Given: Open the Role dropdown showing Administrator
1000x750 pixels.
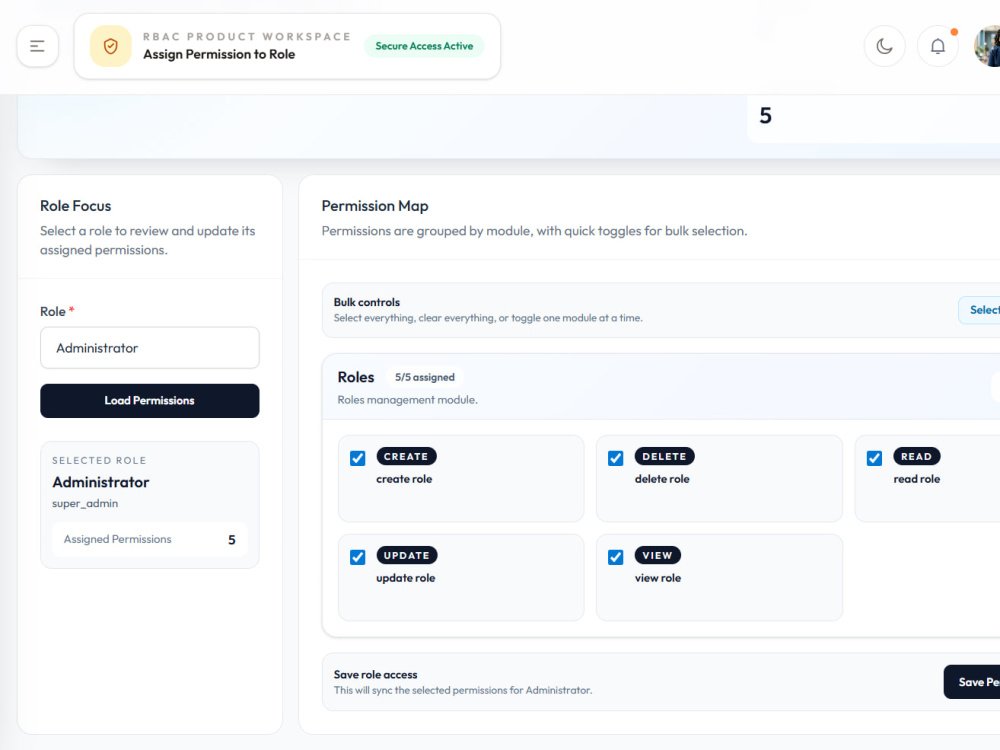Looking at the screenshot, I should (x=150, y=348).
